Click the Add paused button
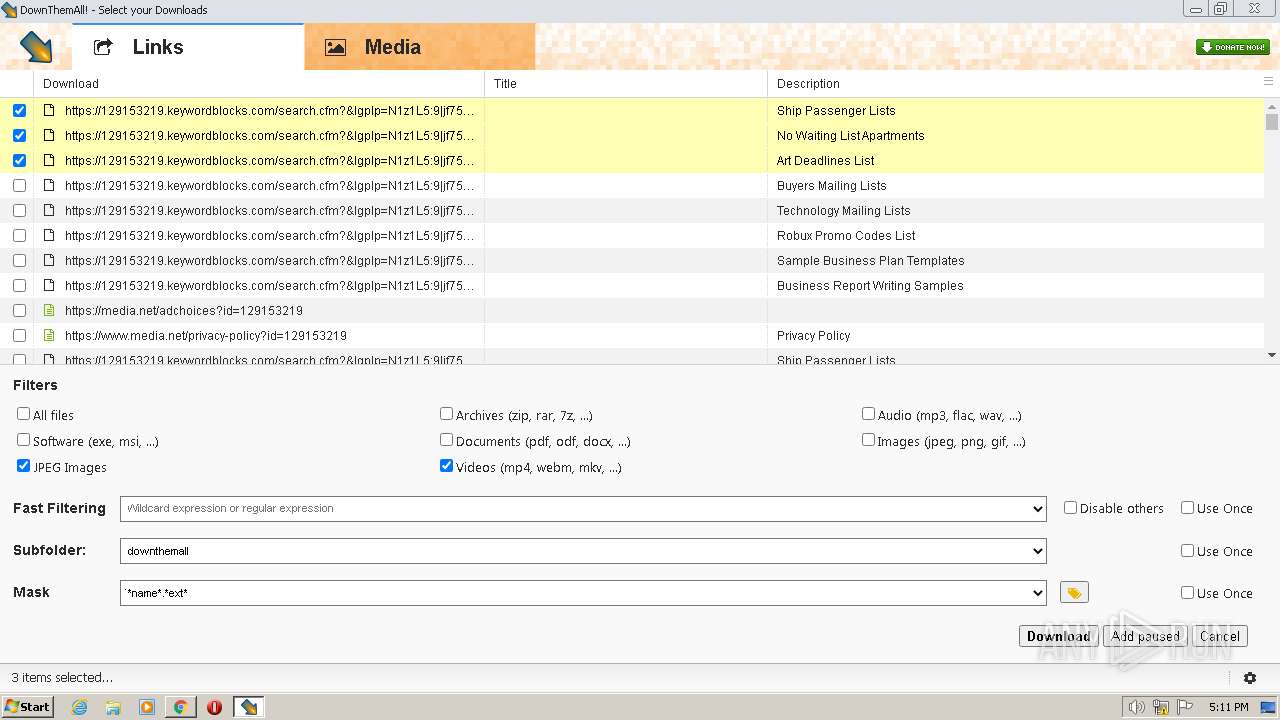Image resolution: width=1280 pixels, height=720 pixels. (x=1145, y=636)
